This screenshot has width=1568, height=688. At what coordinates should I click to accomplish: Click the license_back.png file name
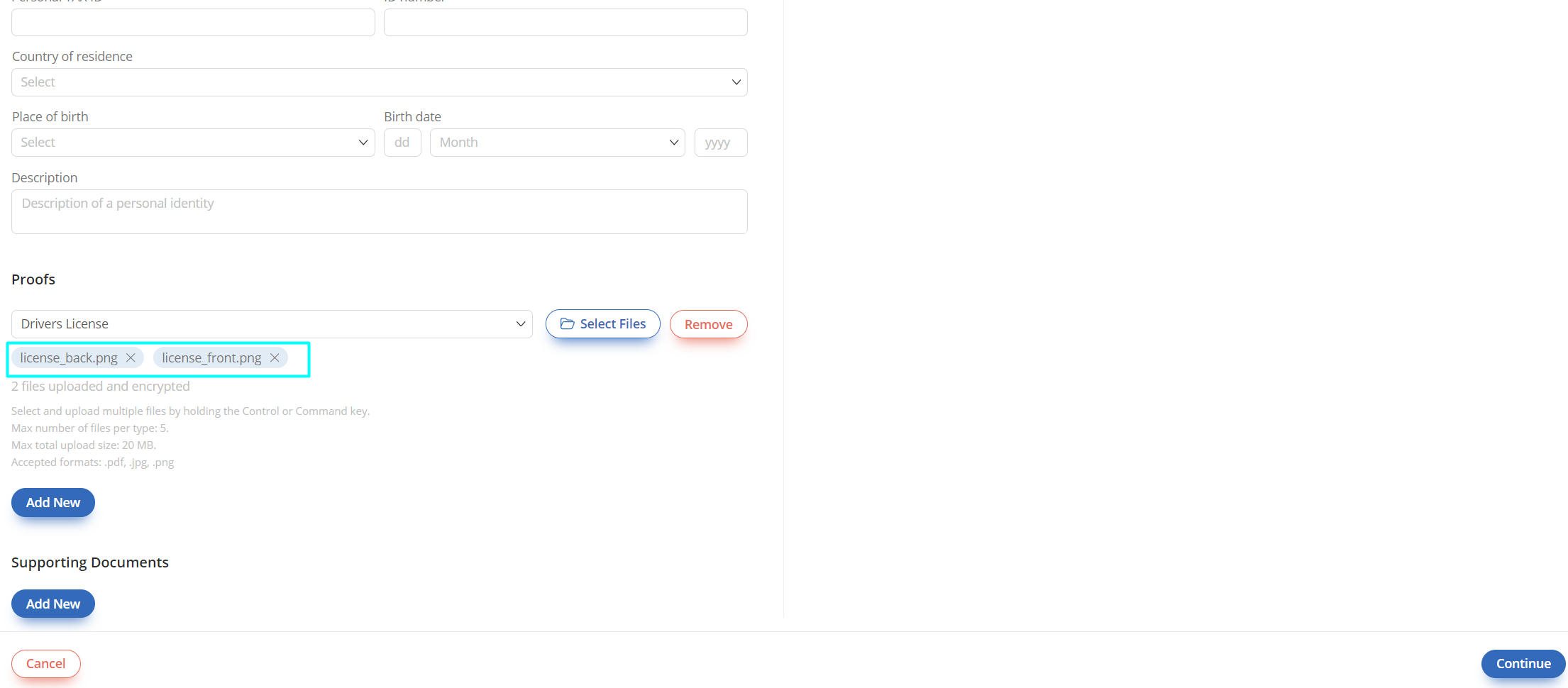[69, 357]
